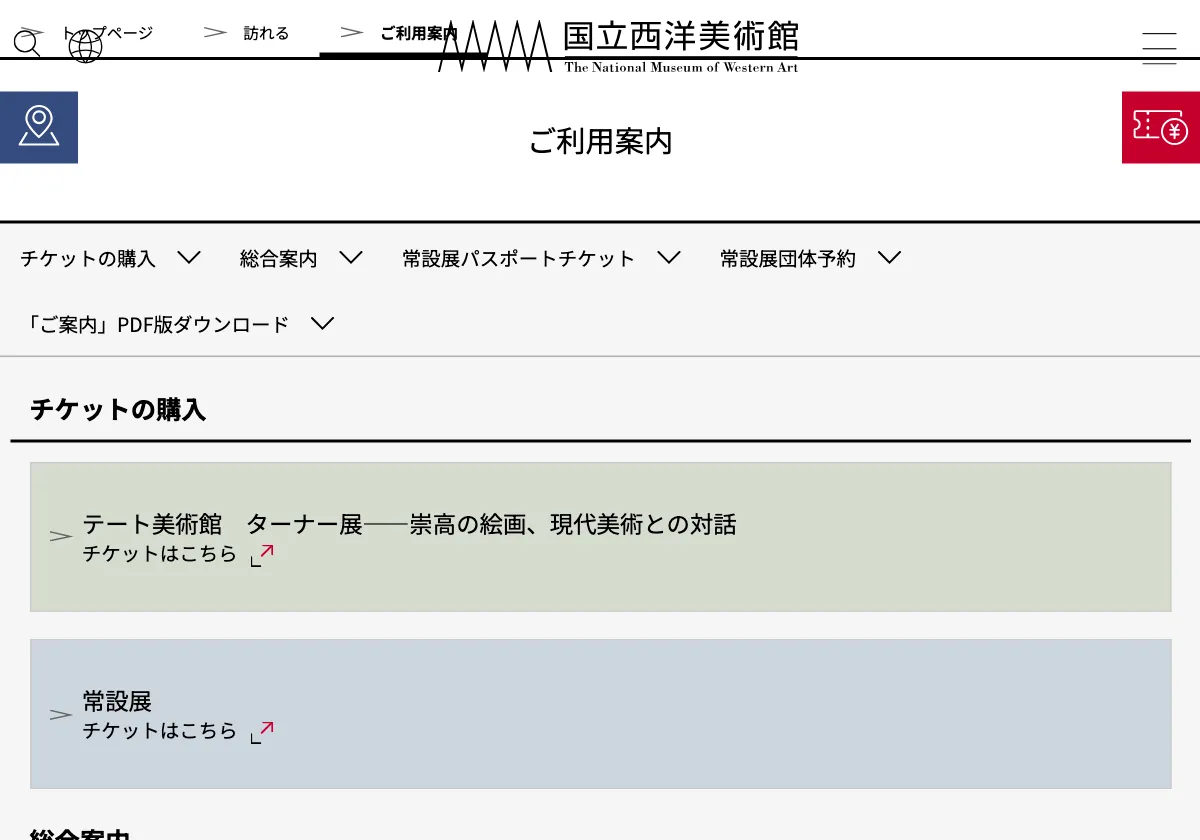Open the search magnifier icon
Image resolution: width=1200 pixels, height=840 pixels.
[x=27, y=44]
